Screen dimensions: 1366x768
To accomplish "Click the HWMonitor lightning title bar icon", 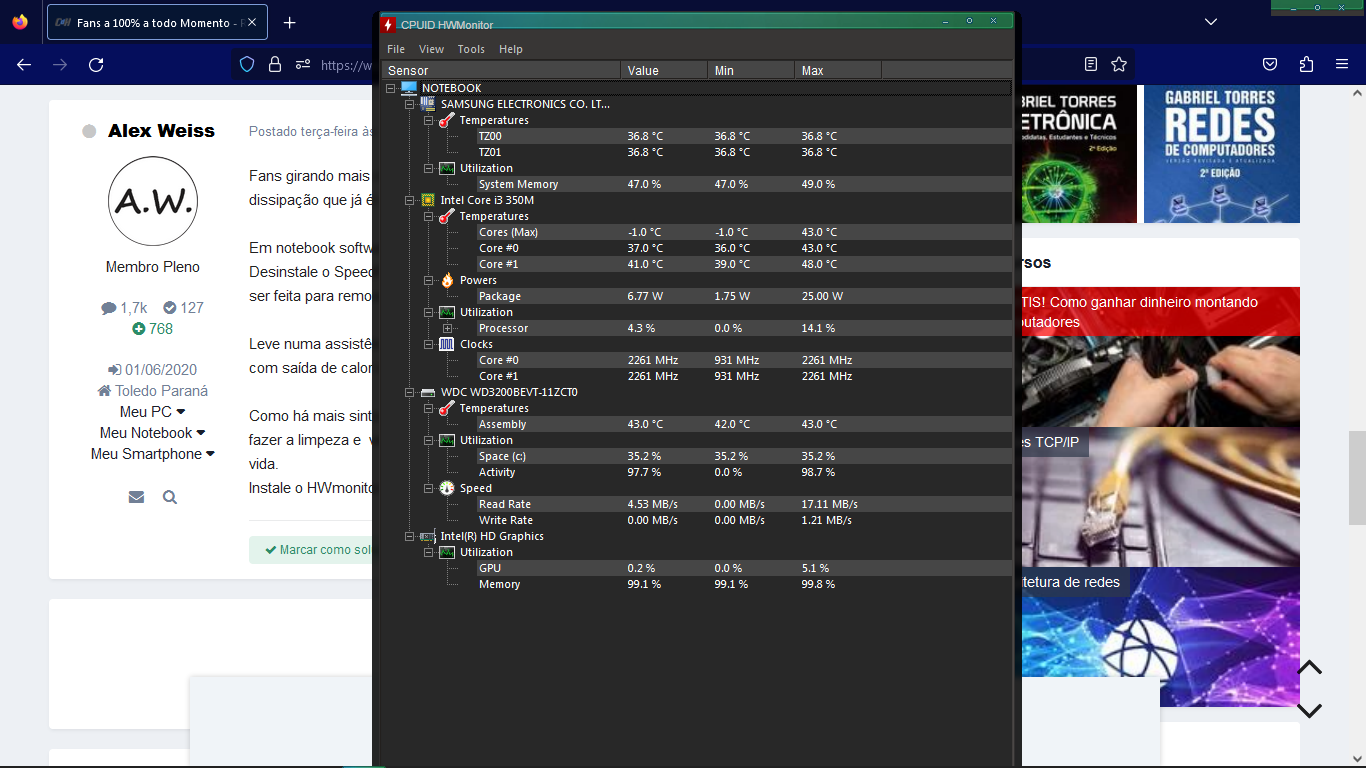I will coord(389,25).
